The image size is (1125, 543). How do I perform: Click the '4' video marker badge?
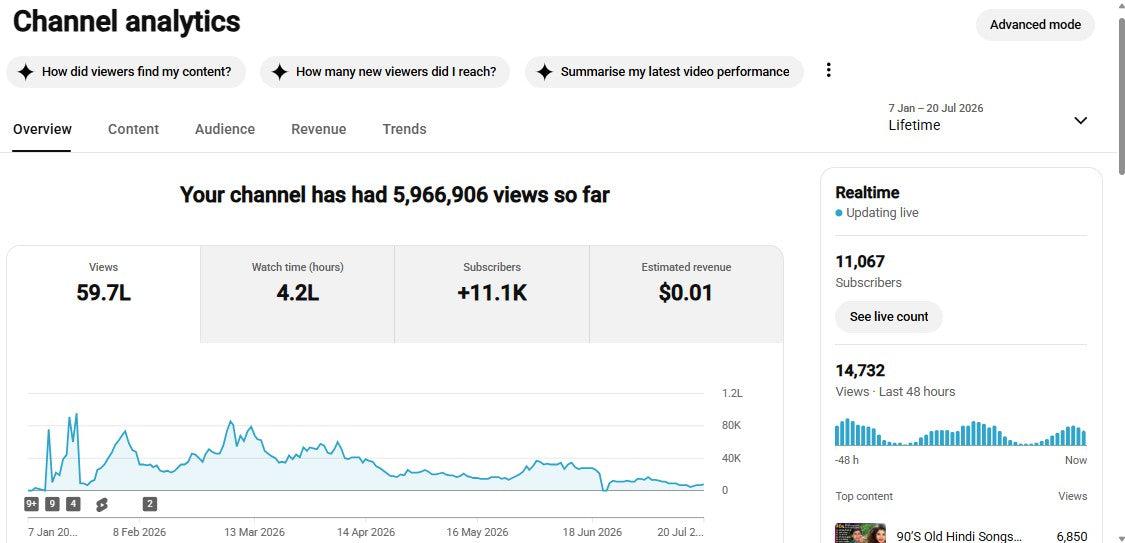[73, 504]
